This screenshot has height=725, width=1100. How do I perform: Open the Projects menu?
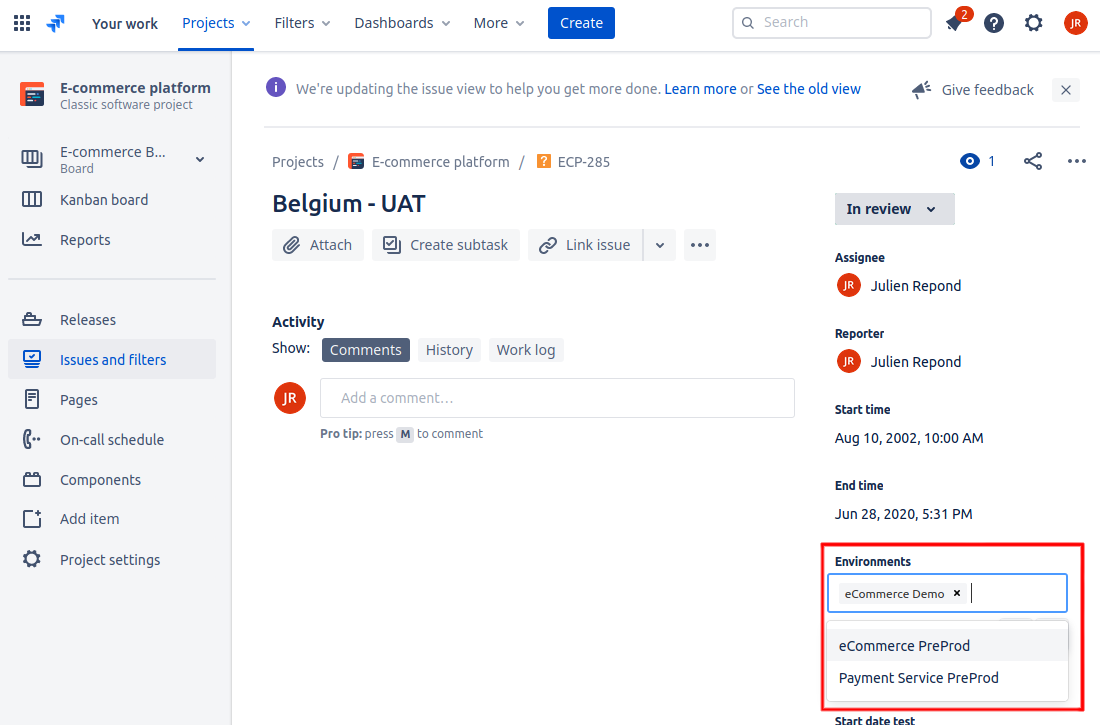coord(216,23)
